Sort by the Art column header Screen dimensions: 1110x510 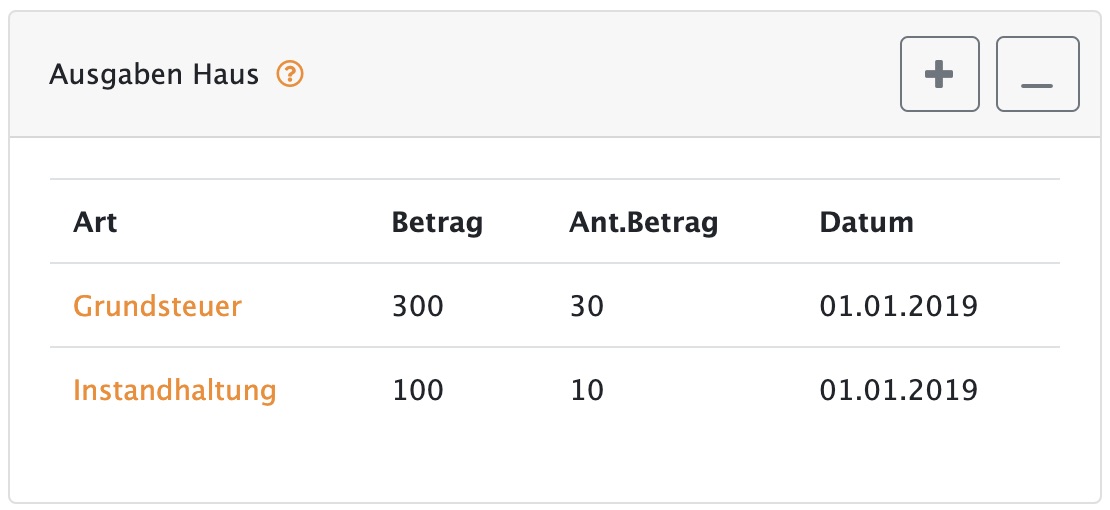95,222
